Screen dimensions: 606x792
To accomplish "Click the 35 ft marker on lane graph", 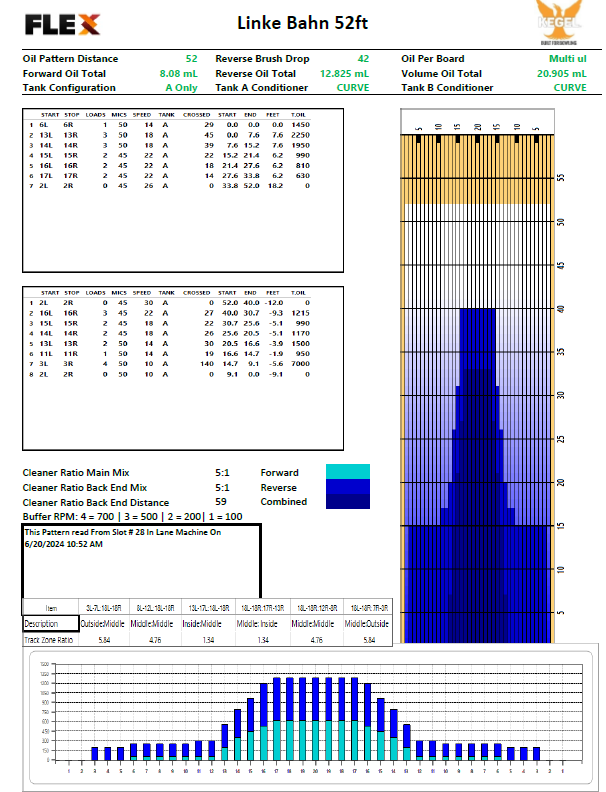I will click(561, 352).
